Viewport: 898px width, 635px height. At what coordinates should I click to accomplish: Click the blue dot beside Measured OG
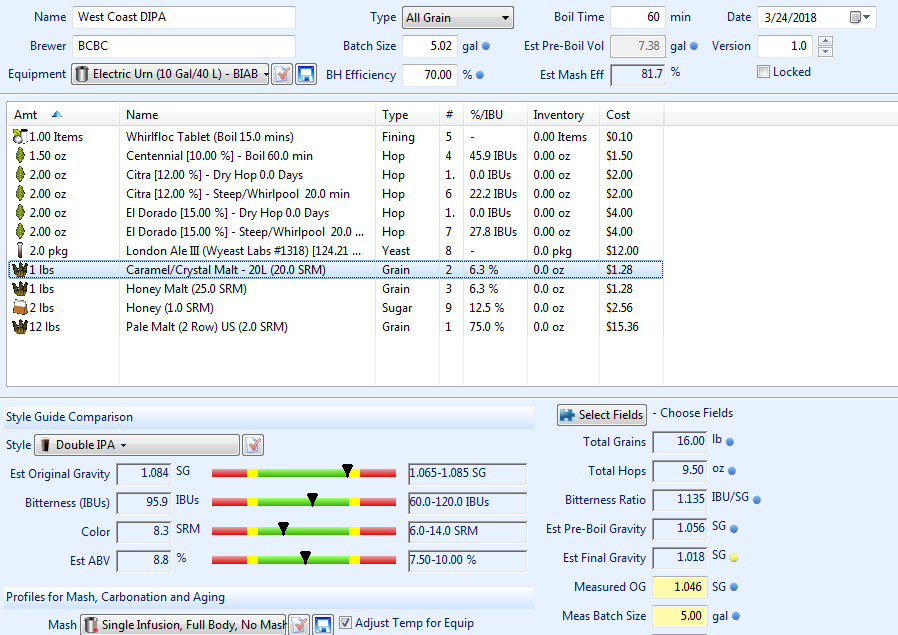(x=734, y=587)
